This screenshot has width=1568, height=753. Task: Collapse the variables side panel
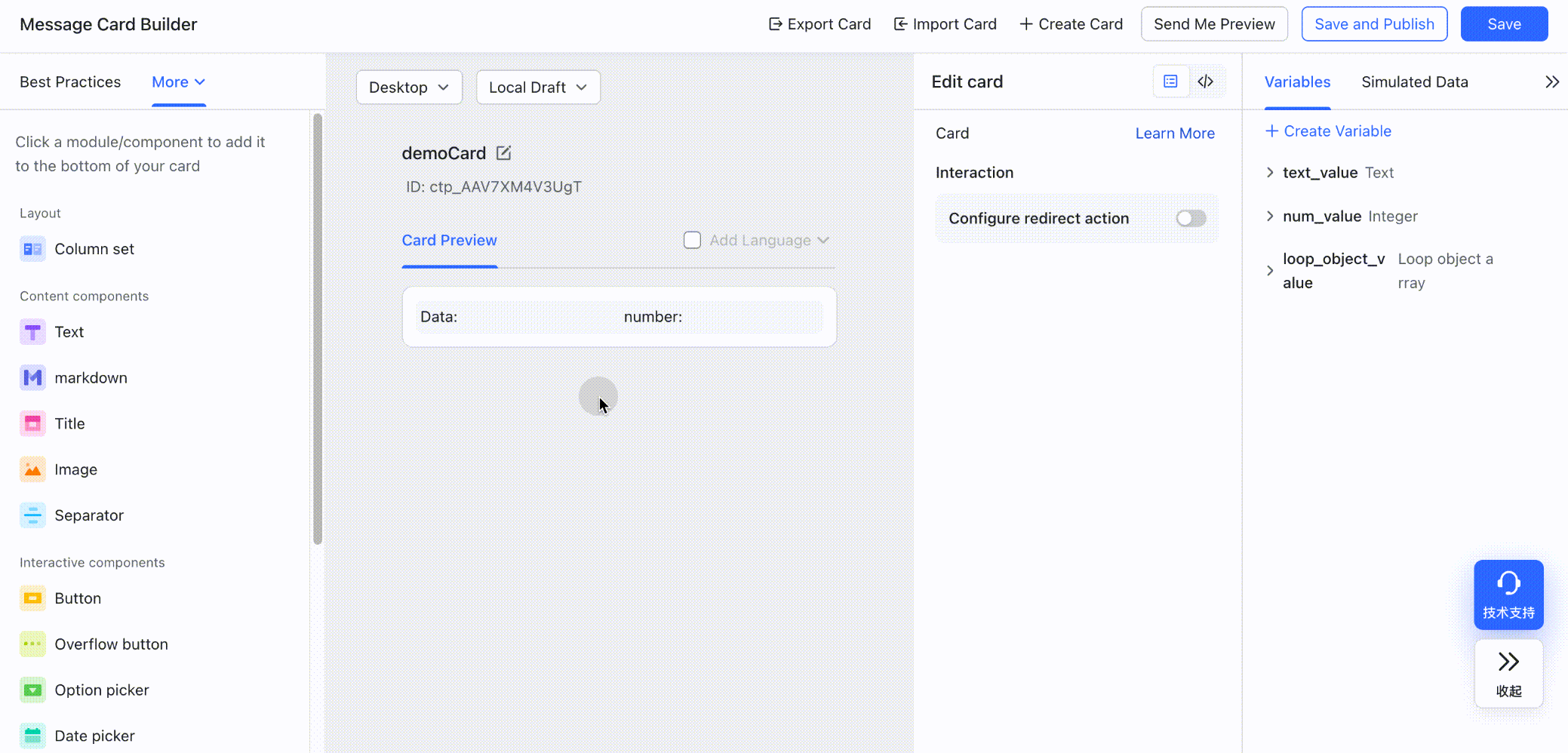1552,82
